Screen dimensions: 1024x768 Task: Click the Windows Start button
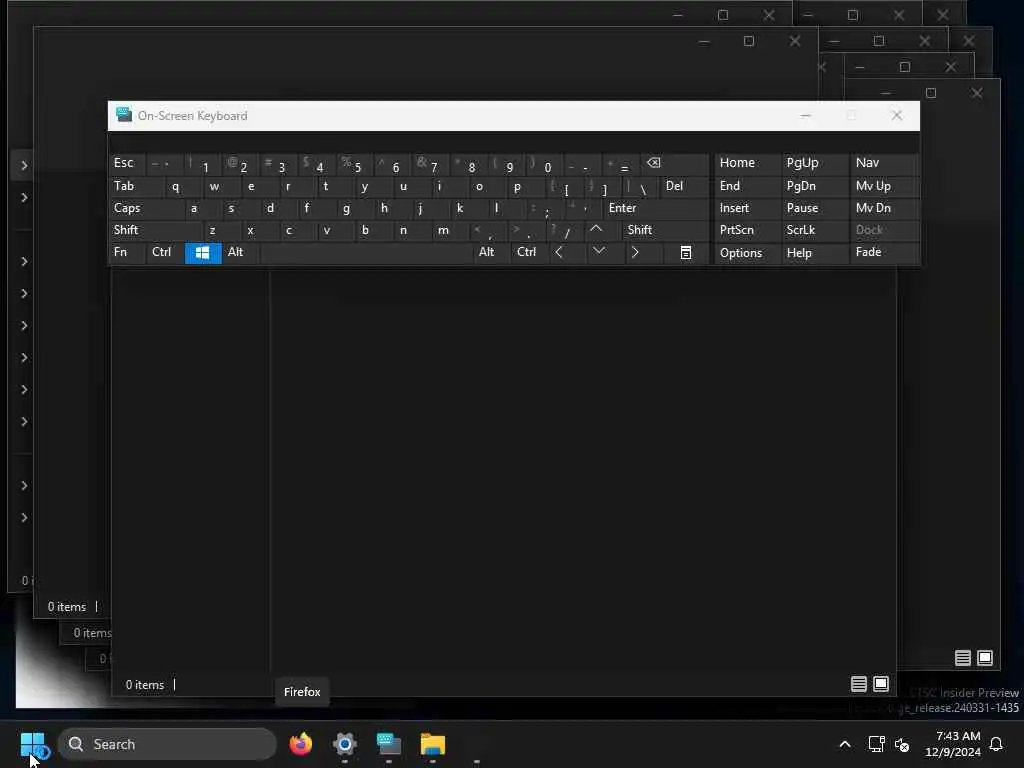point(33,744)
